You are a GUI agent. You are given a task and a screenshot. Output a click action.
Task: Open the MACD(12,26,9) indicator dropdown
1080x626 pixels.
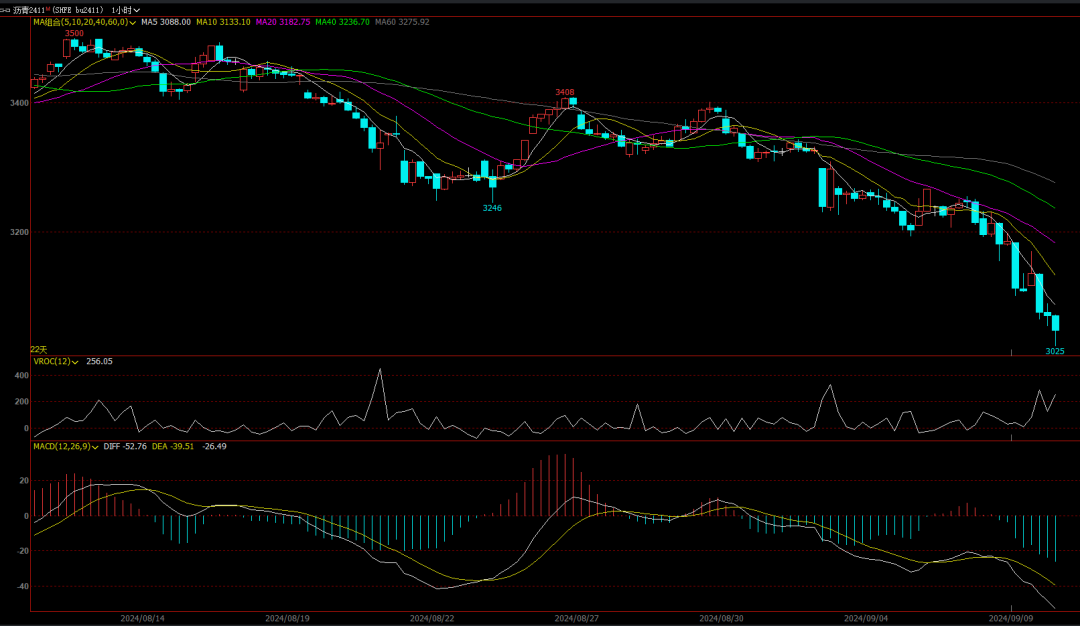tap(65, 446)
